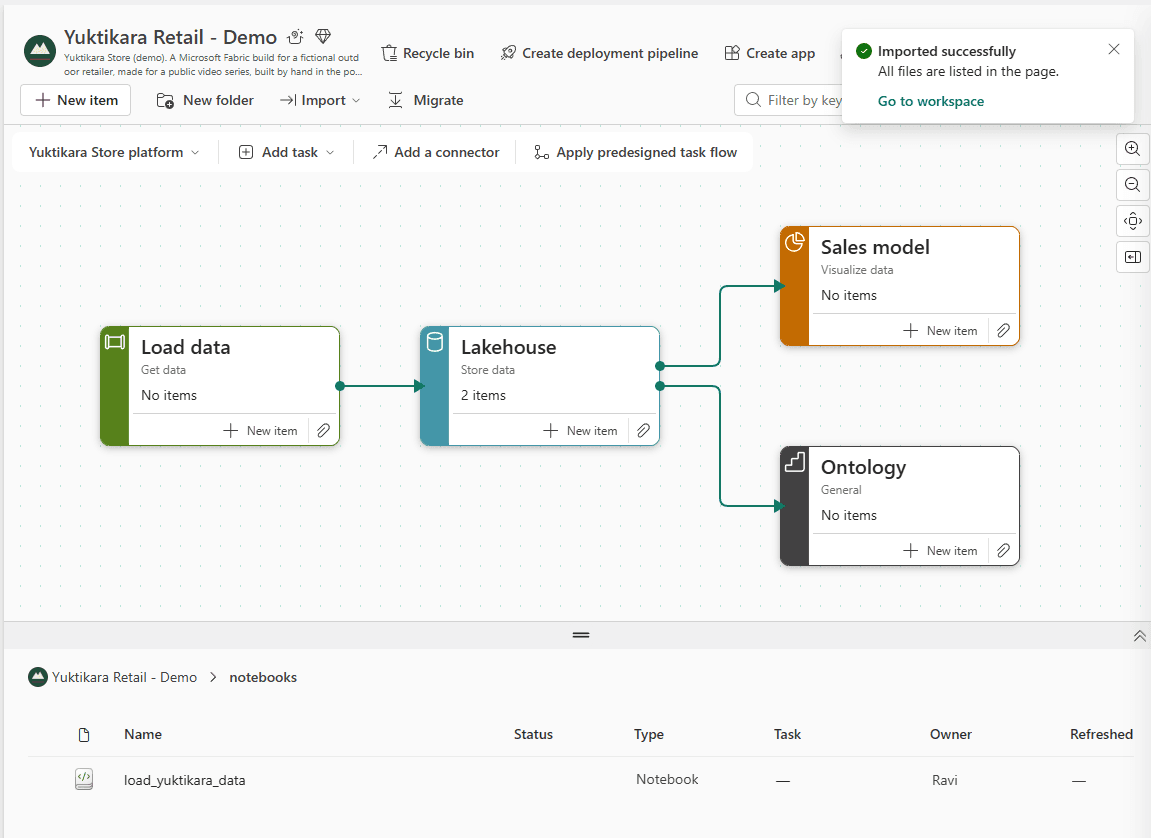
Task: Click the Migrate button
Action: coord(426,100)
